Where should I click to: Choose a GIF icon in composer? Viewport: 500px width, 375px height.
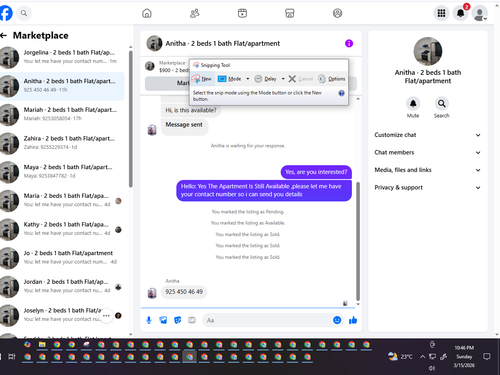192,320
